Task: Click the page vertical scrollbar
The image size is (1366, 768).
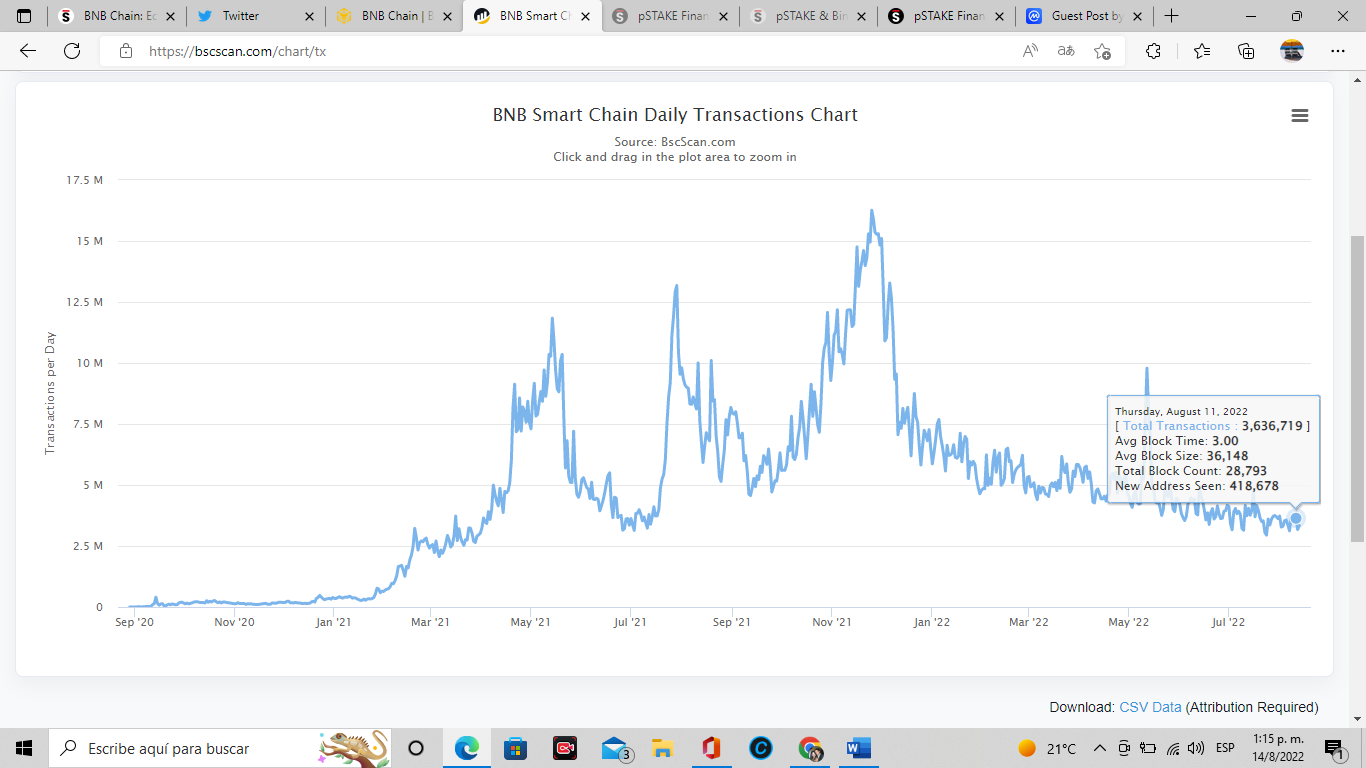Action: pyautogui.click(x=1357, y=389)
